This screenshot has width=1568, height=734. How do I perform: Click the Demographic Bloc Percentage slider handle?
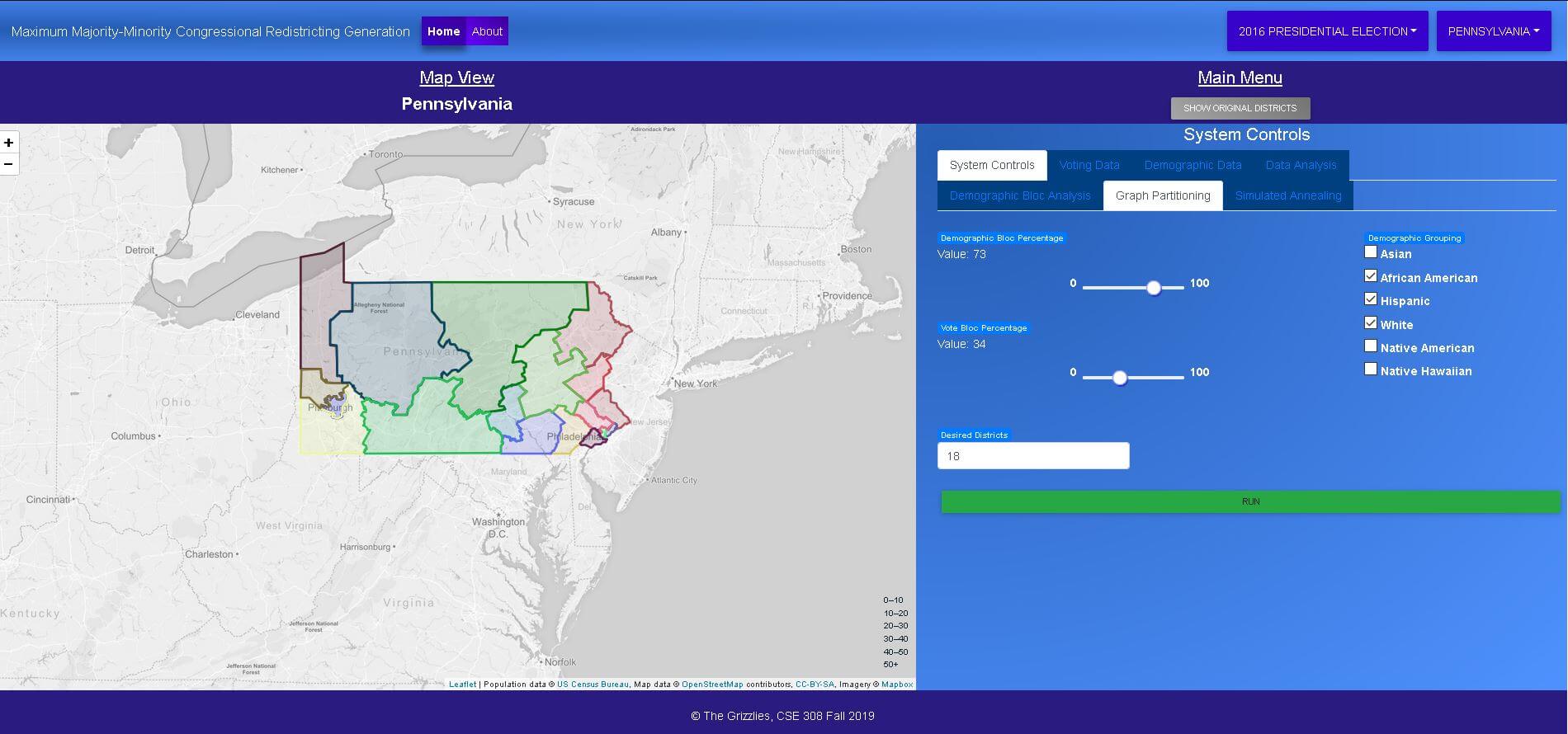click(1154, 287)
